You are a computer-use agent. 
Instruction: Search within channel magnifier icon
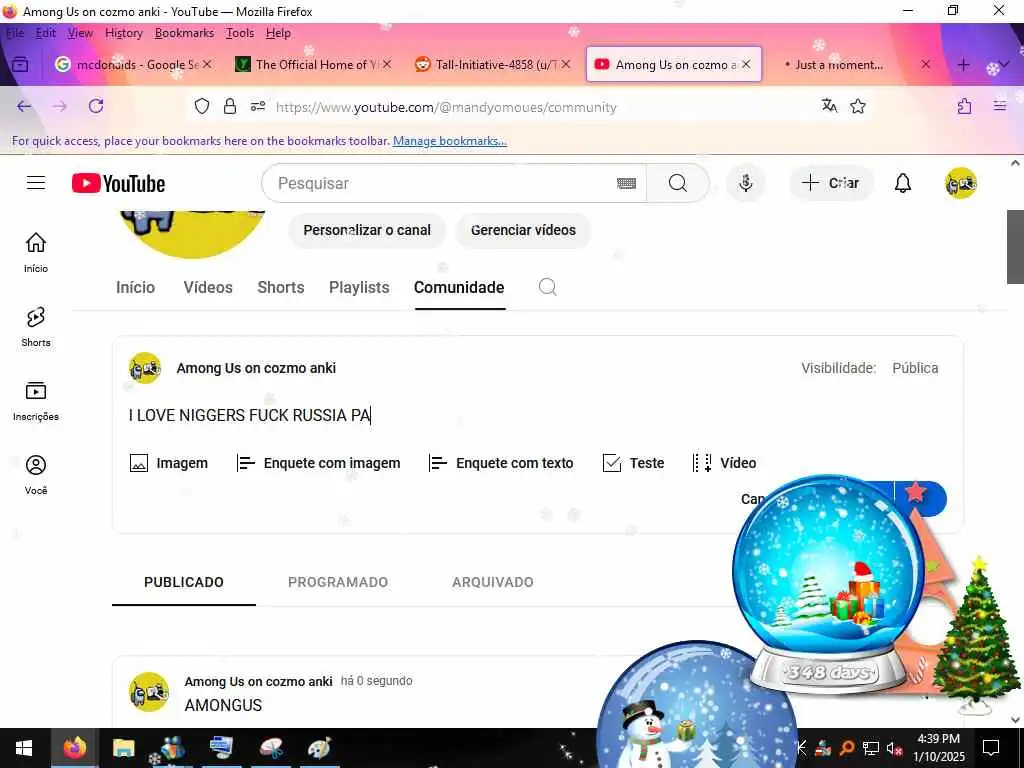547,287
